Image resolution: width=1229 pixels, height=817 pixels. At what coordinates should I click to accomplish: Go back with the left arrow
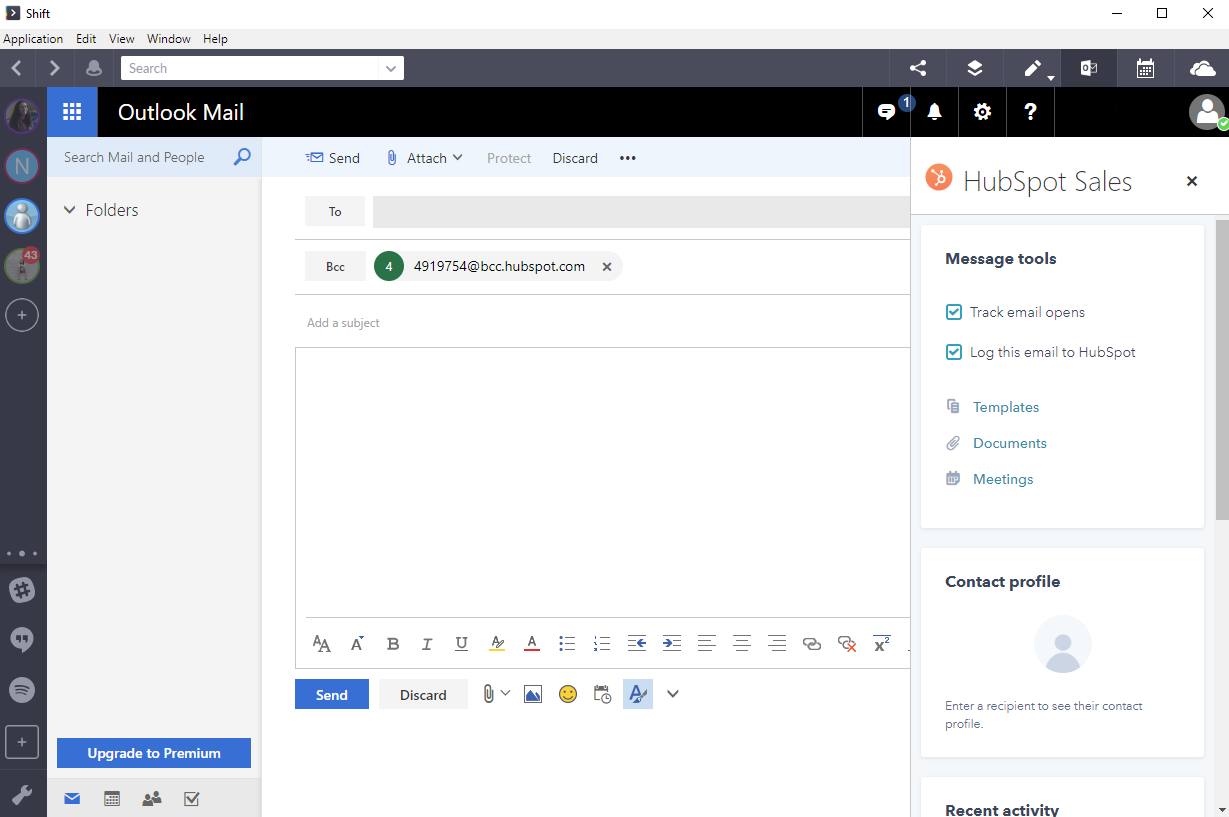(x=16, y=68)
